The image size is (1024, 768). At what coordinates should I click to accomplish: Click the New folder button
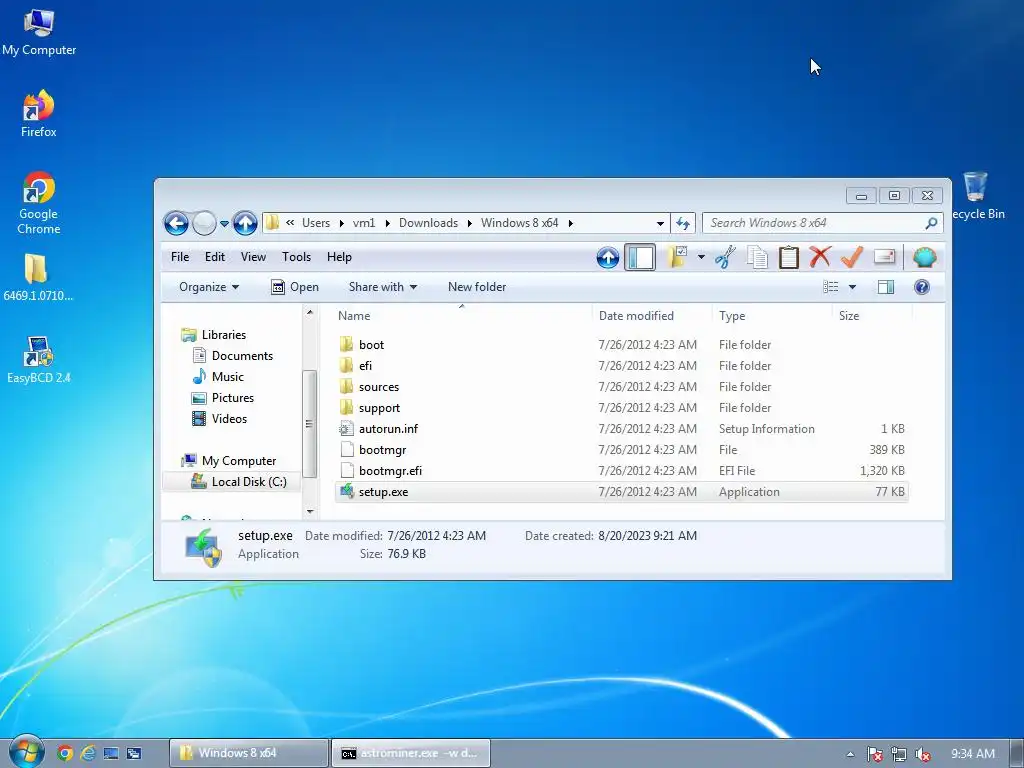coord(477,287)
